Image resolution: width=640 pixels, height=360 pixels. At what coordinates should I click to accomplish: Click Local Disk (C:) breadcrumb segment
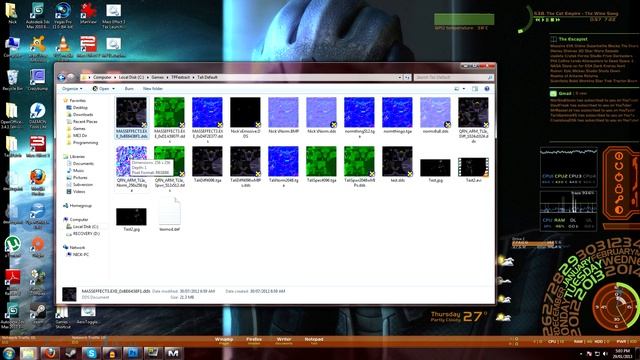pyautogui.click(x=131, y=77)
